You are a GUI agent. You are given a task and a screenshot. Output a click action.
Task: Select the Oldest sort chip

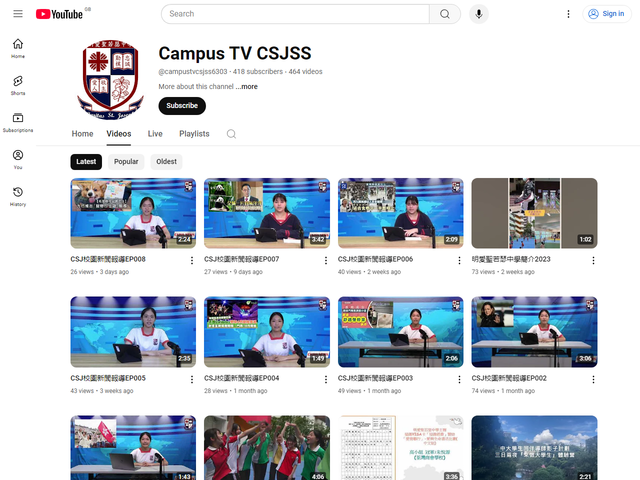(x=166, y=161)
